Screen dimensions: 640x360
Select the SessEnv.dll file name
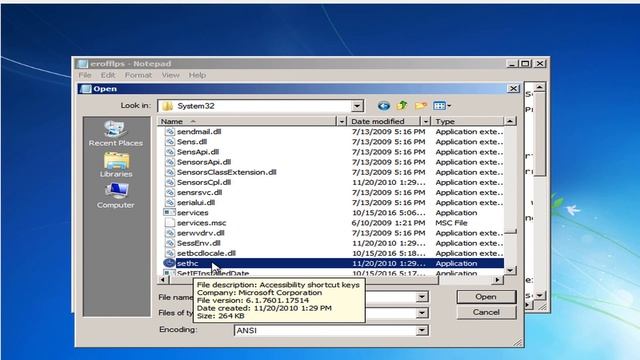pyautogui.click(x=199, y=243)
